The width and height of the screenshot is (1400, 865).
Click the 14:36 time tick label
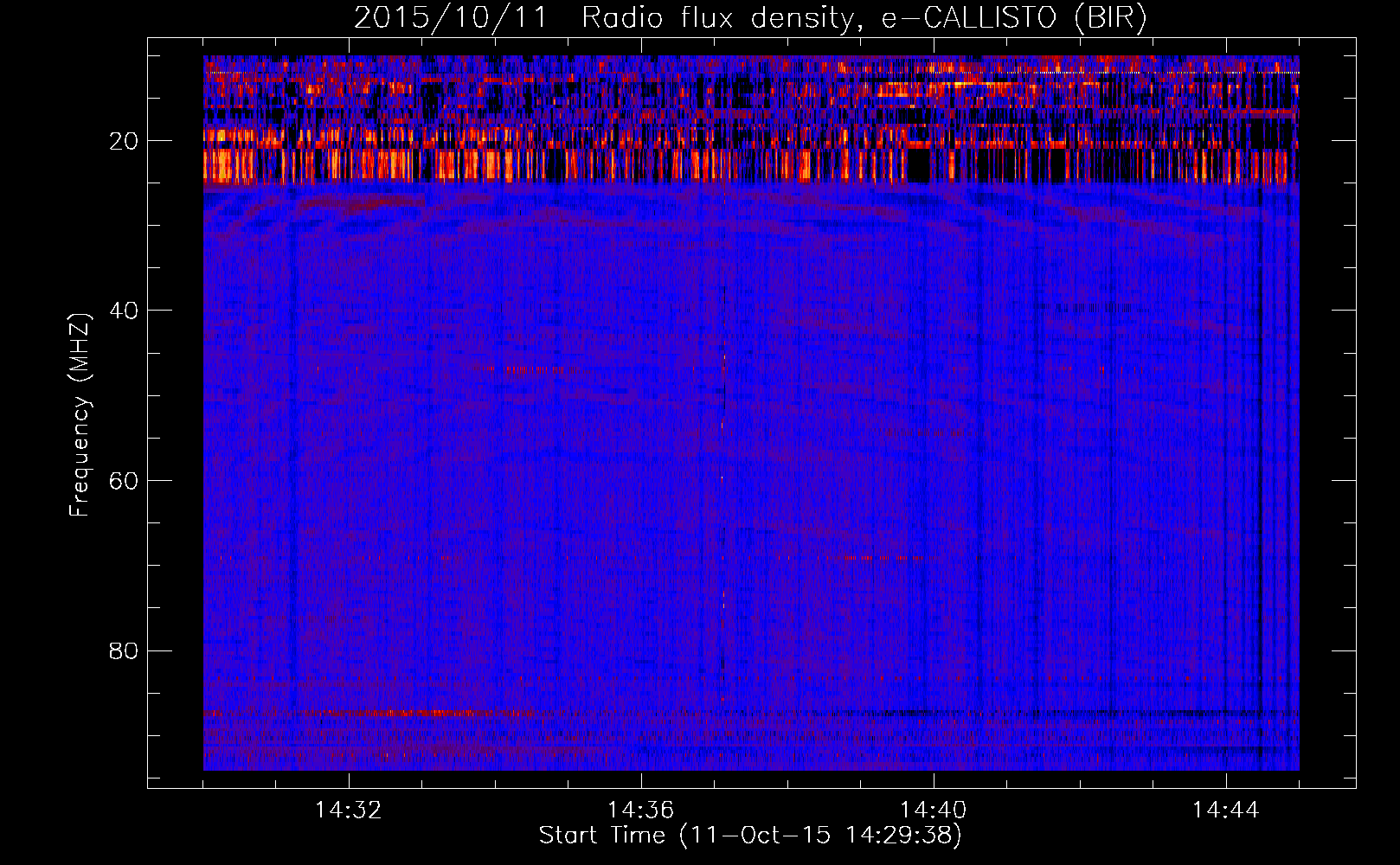click(640, 811)
